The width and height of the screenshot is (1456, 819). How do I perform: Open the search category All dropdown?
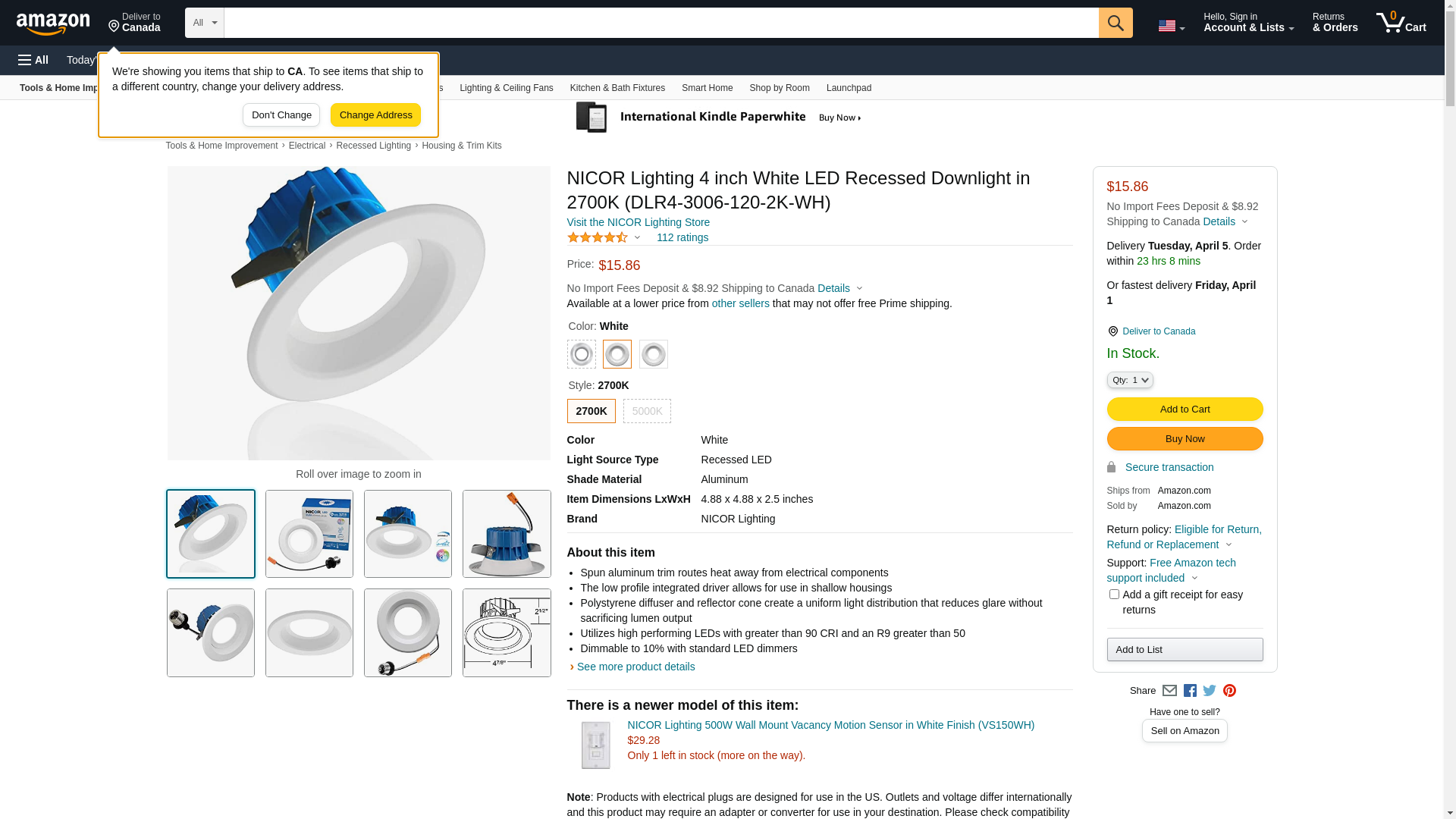point(205,23)
